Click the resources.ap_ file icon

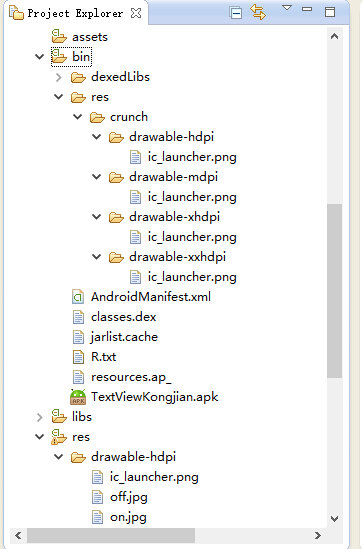[78, 377]
